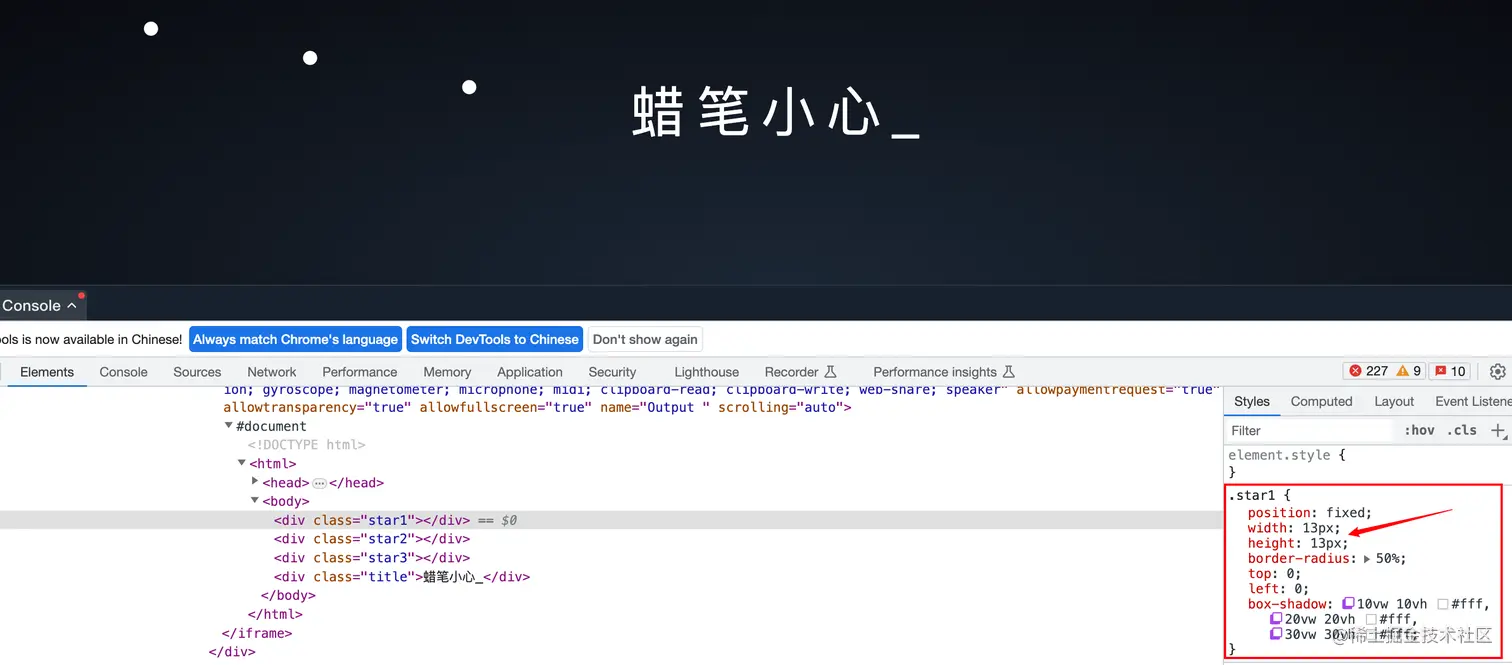Click Recorder tab flask icon
1512x665 pixels.
click(830, 372)
